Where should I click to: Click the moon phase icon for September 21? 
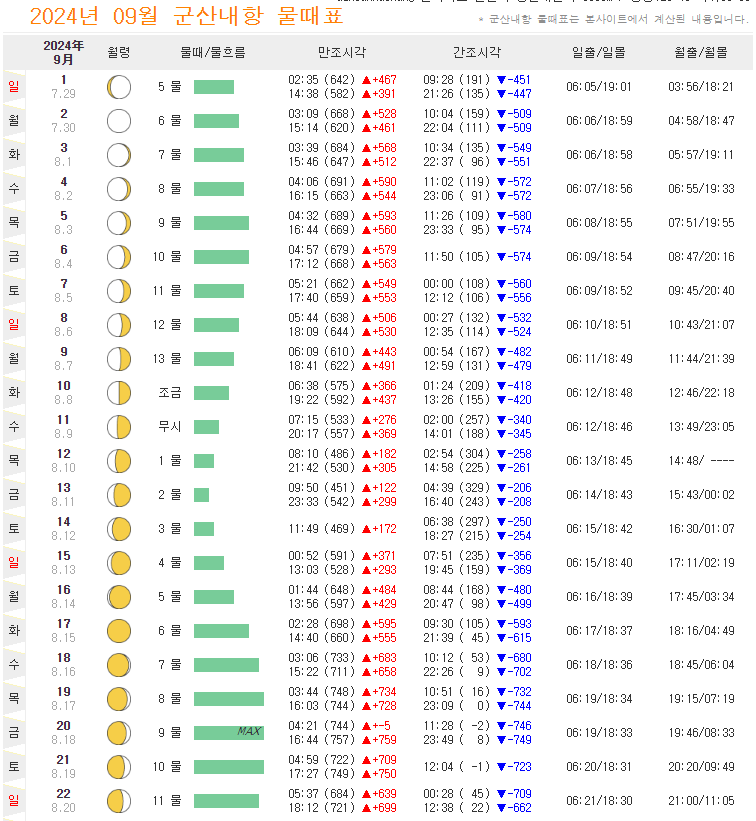(119, 767)
